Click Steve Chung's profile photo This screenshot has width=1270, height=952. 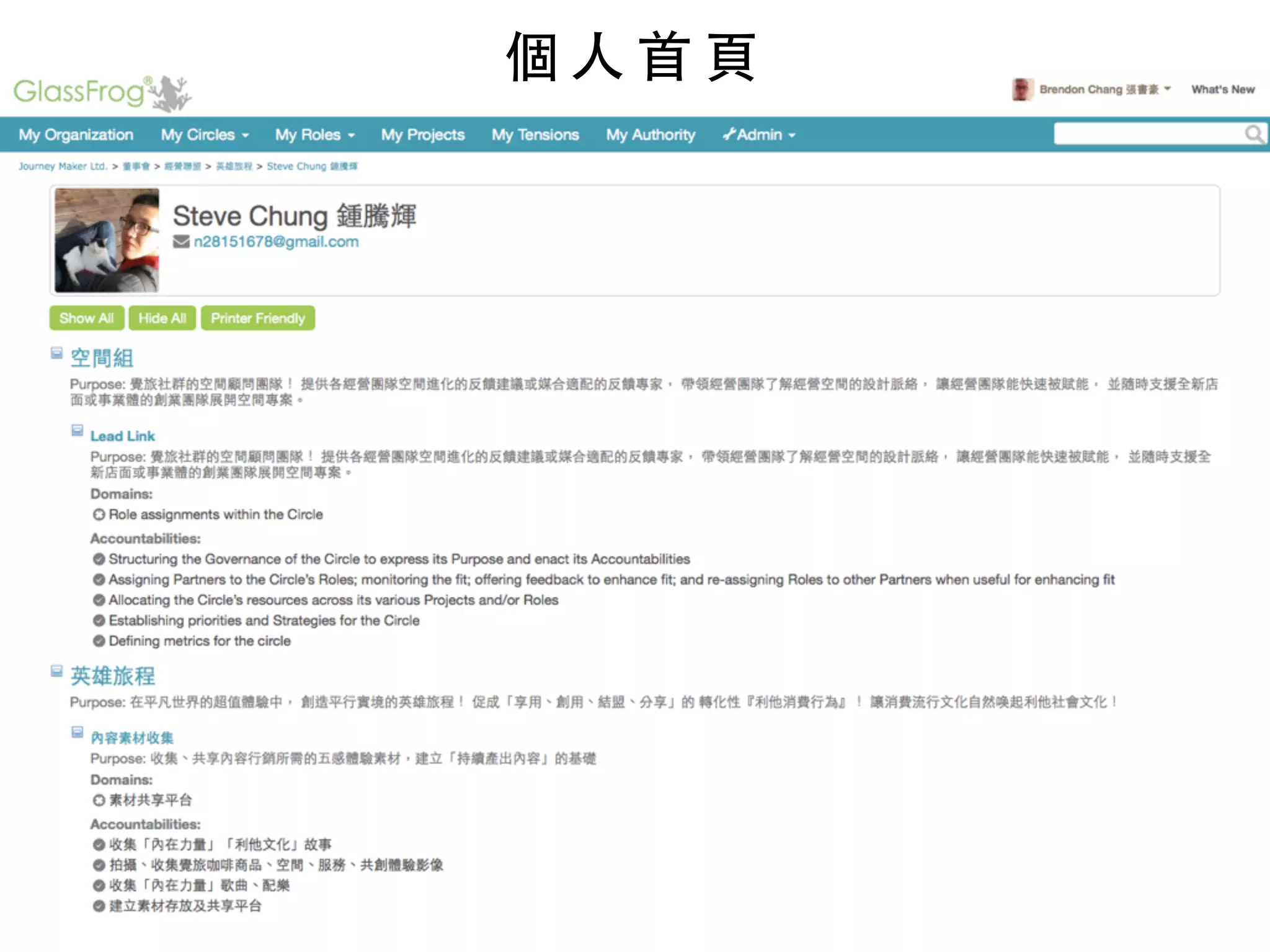pyautogui.click(x=107, y=240)
